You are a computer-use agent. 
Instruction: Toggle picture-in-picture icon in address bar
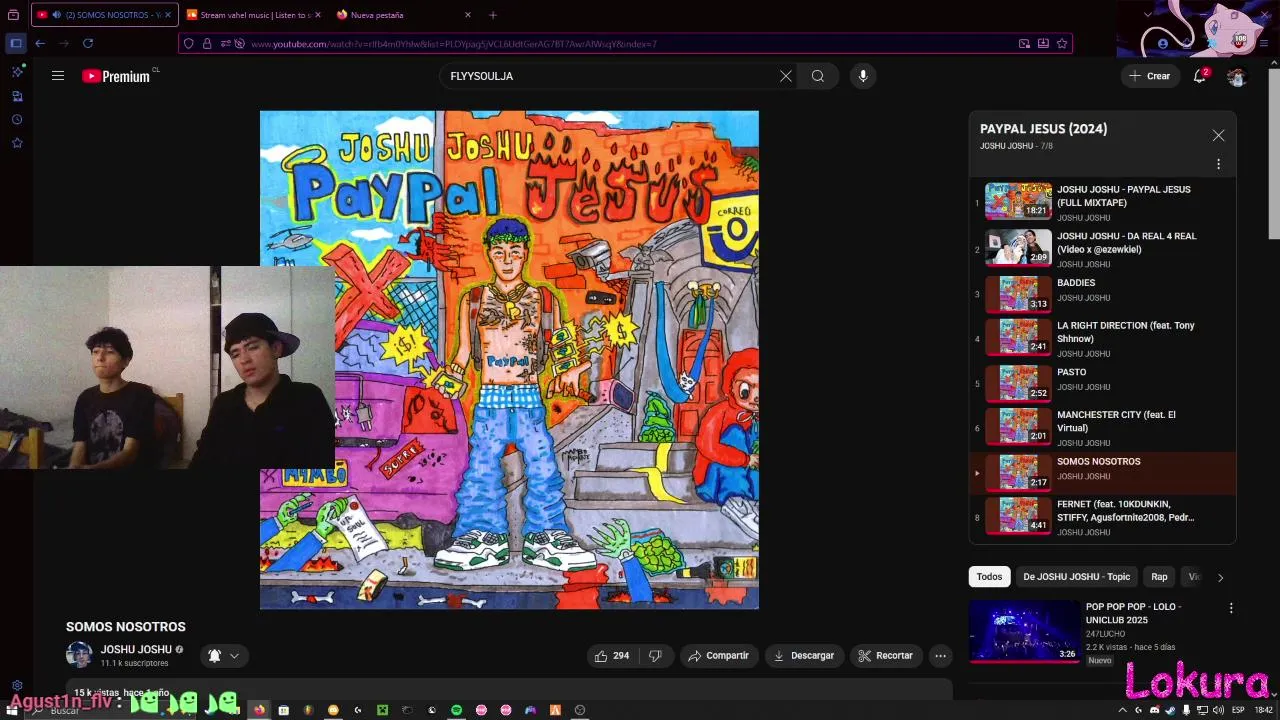coord(1024,43)
